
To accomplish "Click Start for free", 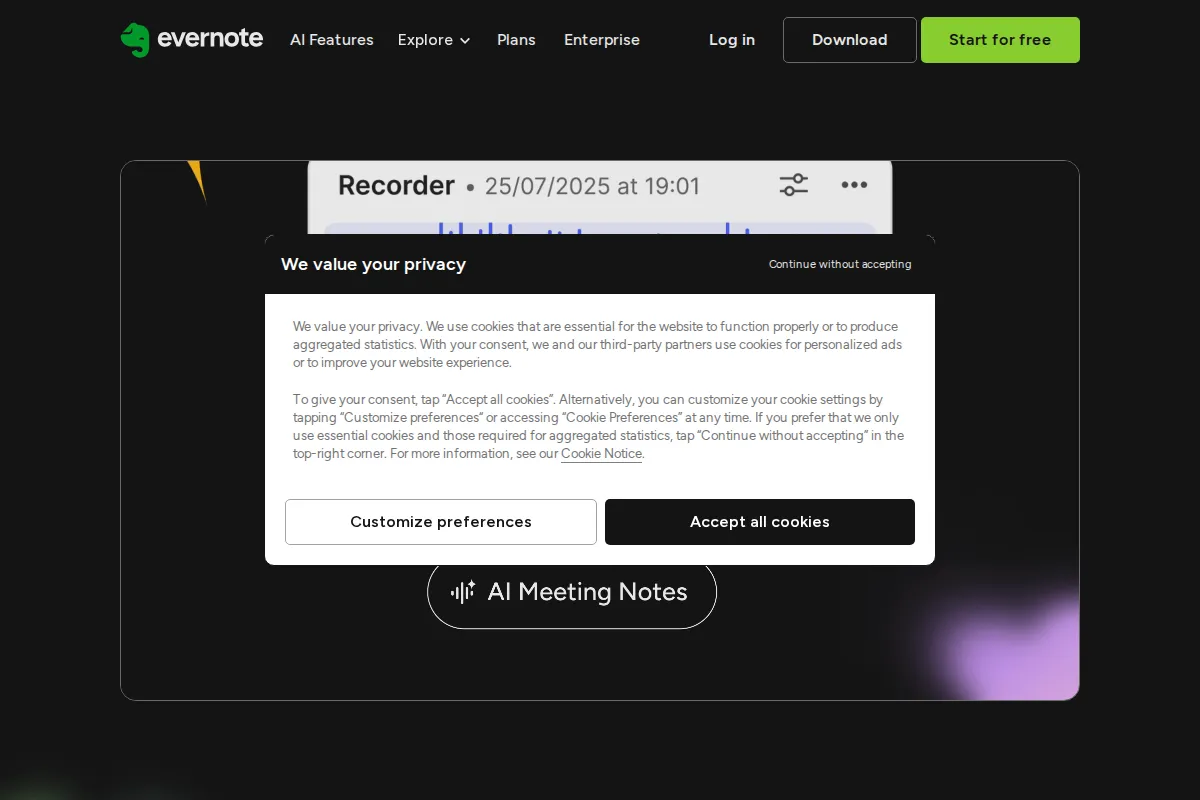I will coord(1000,40).
